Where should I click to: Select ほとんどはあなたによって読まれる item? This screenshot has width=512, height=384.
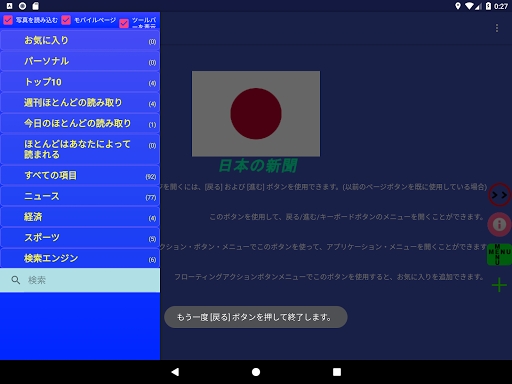pyautogui.click(x=80, y=149)
